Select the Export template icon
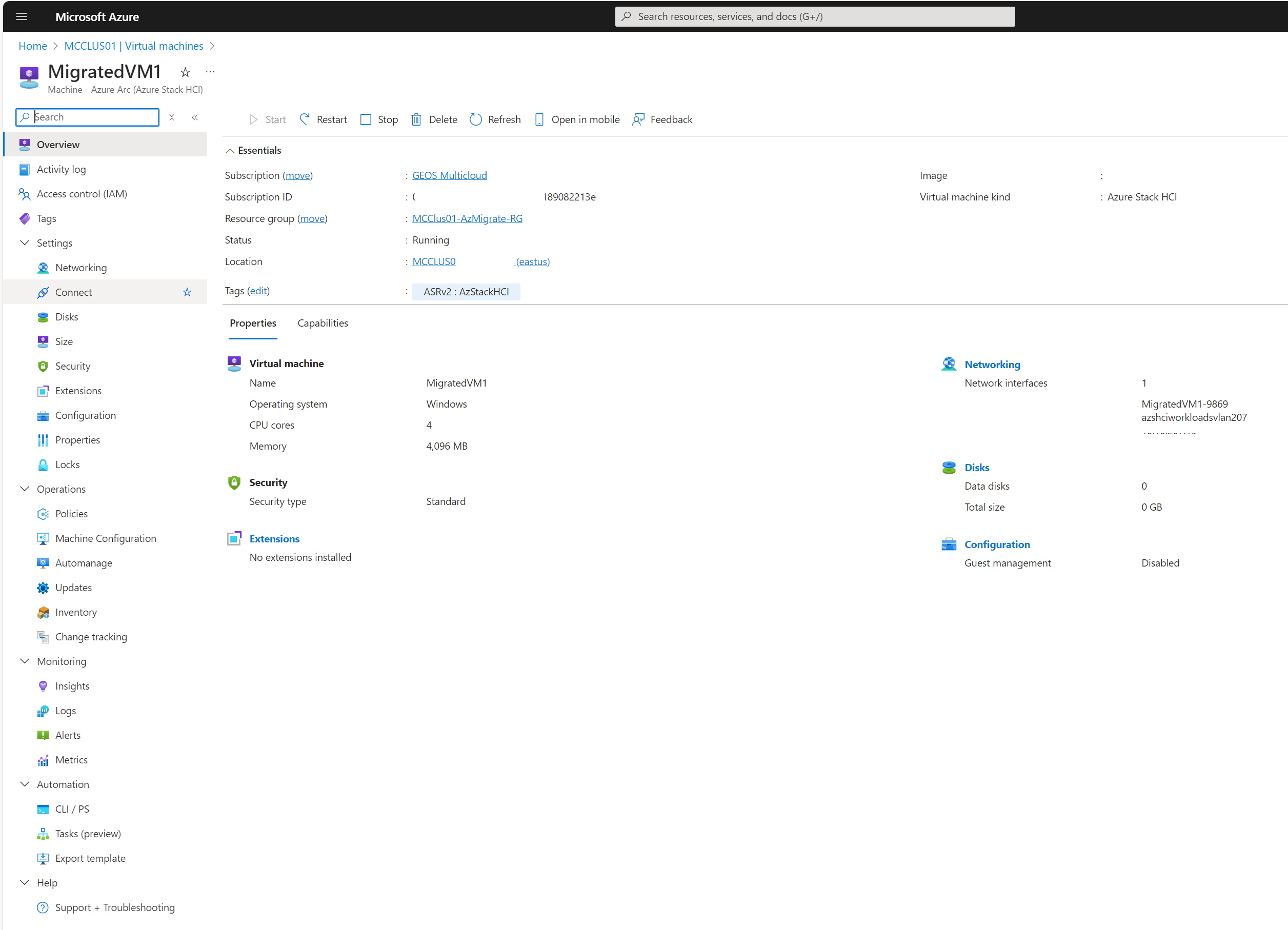Image resolution: width=1288 pixels, height=930 pixels. coord(43,858)
